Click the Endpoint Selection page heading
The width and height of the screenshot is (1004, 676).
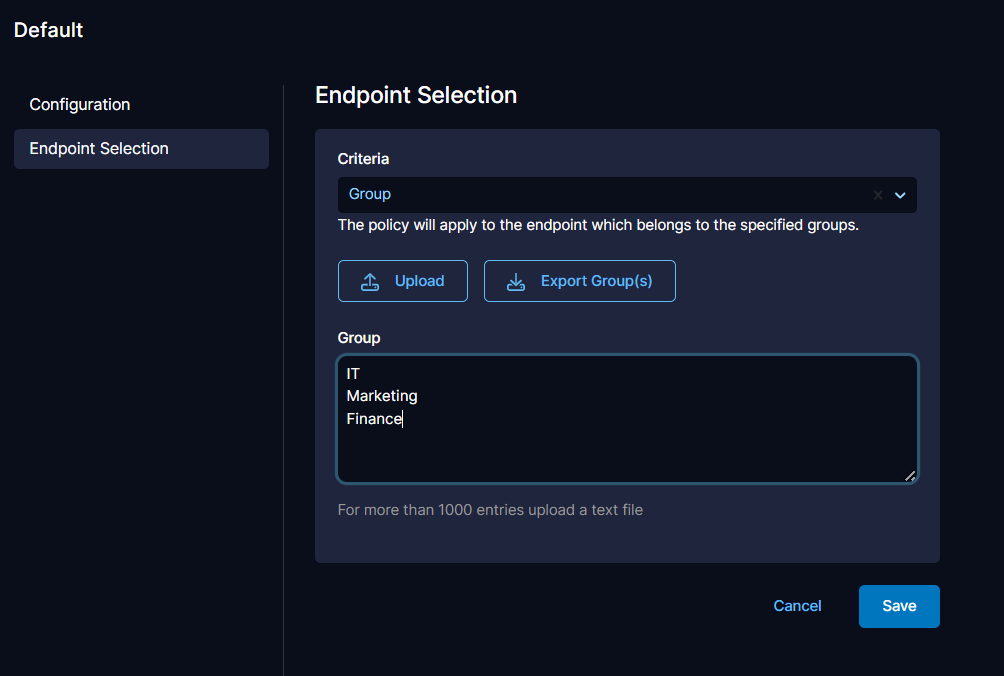(x=416, y=95)
